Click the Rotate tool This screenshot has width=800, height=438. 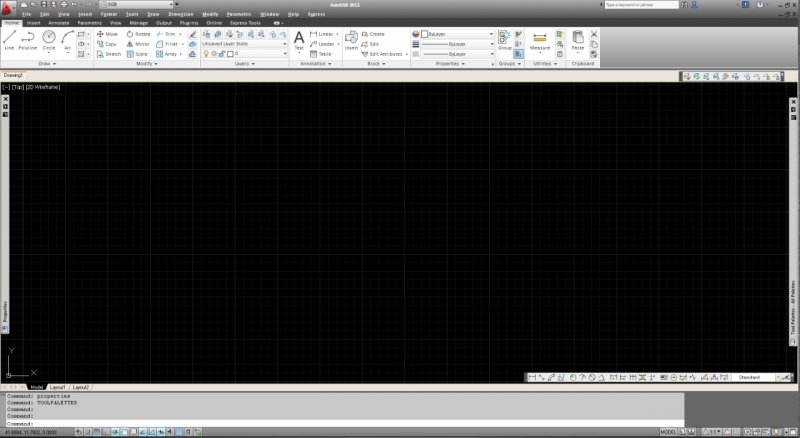(138, 34)
